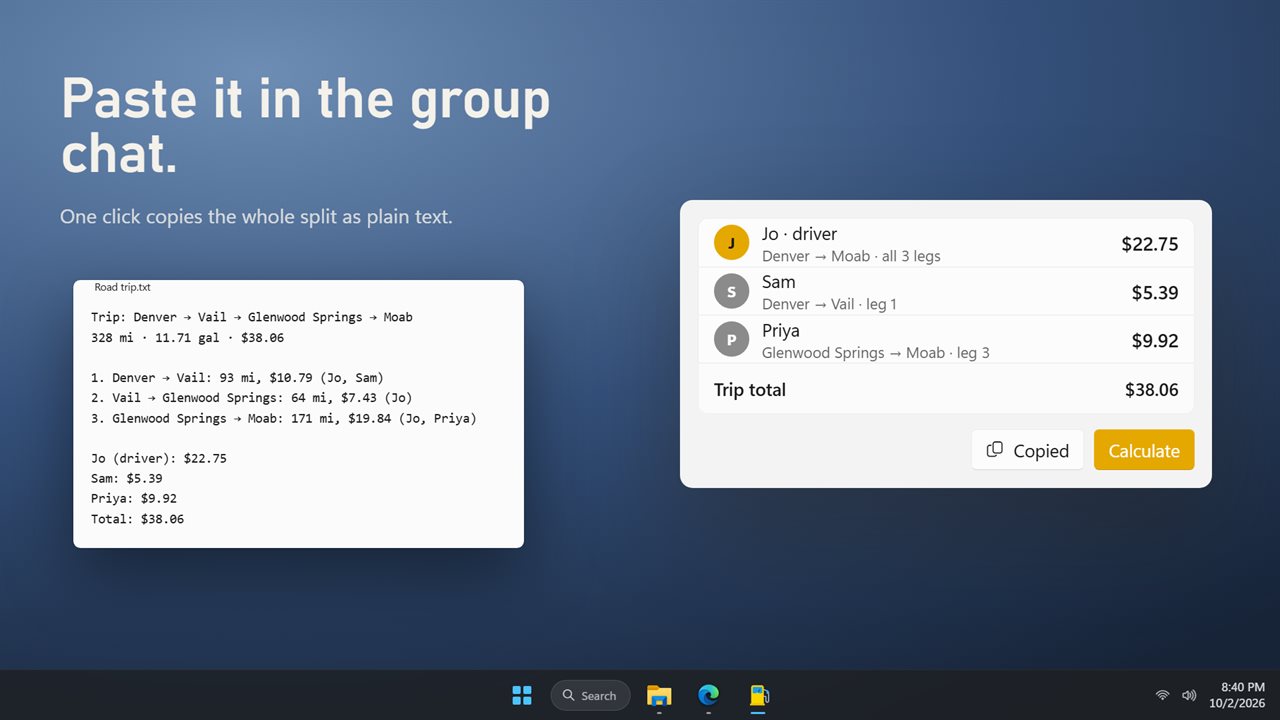This screenshot has width=1280, height=720.
Task: Open the volume speaker icon
Action: 1189,695
